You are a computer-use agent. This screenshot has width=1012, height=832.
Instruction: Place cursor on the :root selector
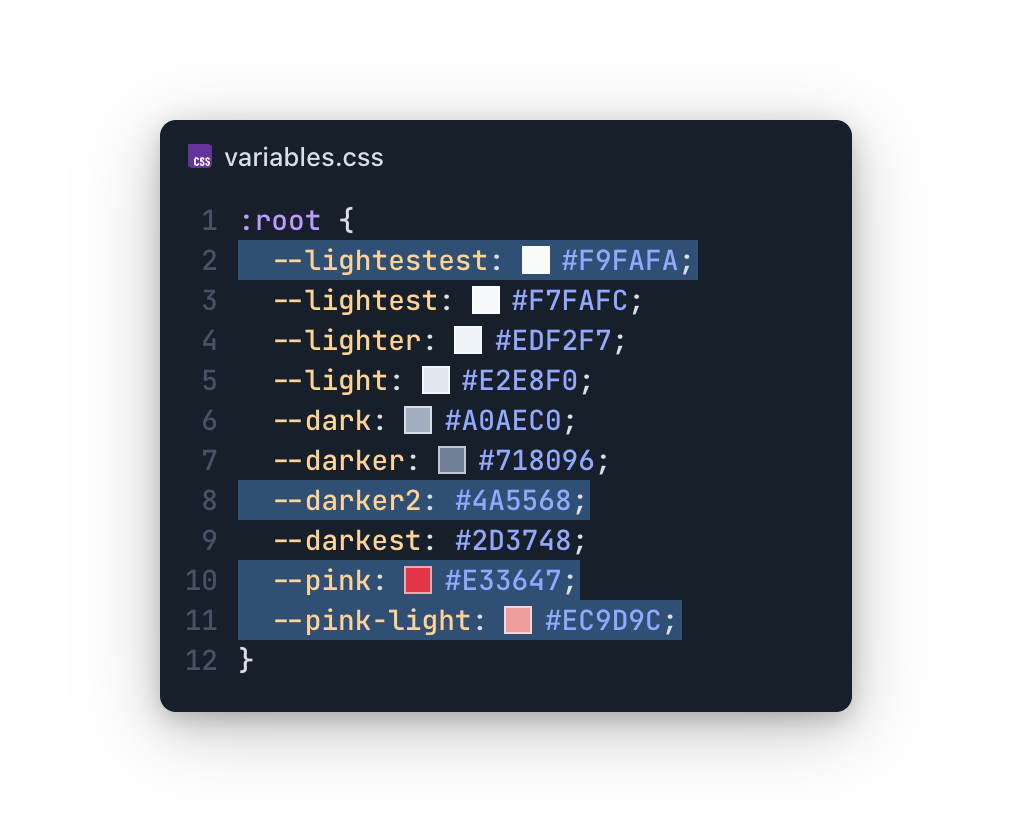pyautogui.click(x=280, y=220)
